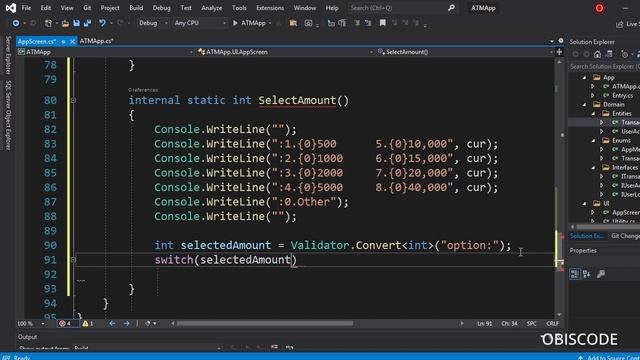Click the Pending Changes Filter icon in Solution Explorer
Screen dimensions: 640x360
click(x=624, y=54)
